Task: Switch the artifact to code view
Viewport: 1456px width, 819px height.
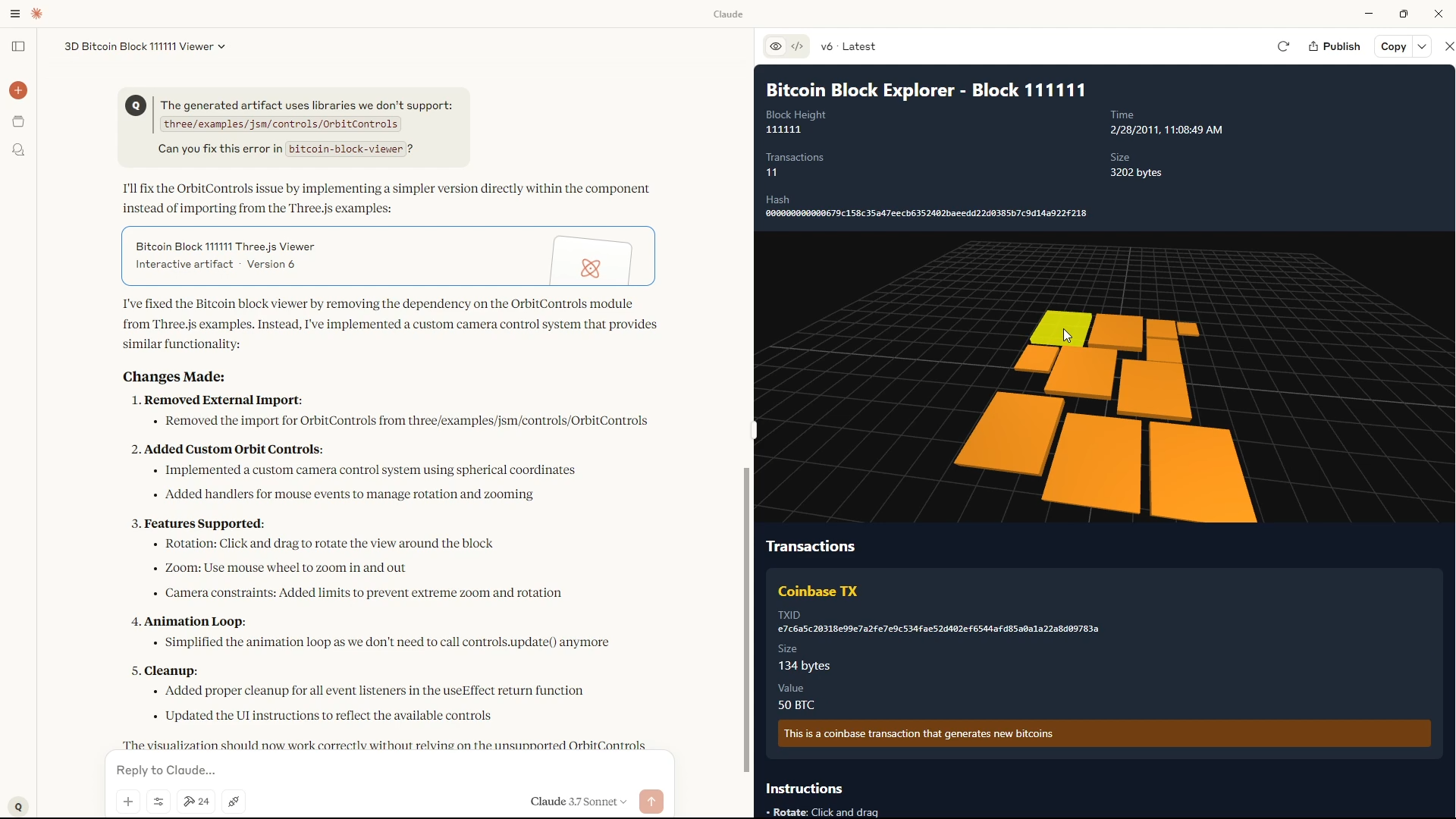Action: click(x=798, y=46)
